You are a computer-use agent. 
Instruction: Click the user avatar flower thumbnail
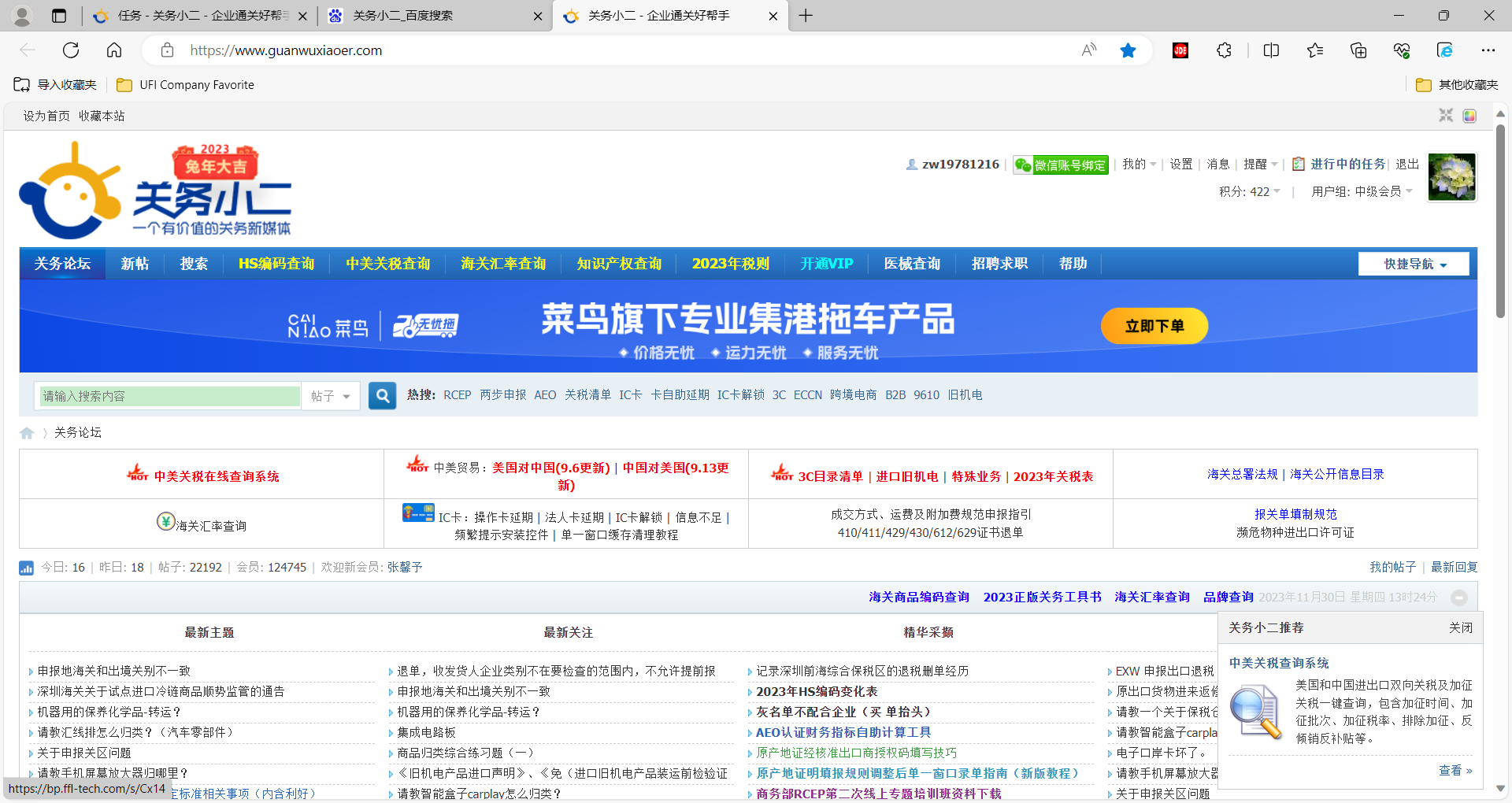click(1452, 177)
